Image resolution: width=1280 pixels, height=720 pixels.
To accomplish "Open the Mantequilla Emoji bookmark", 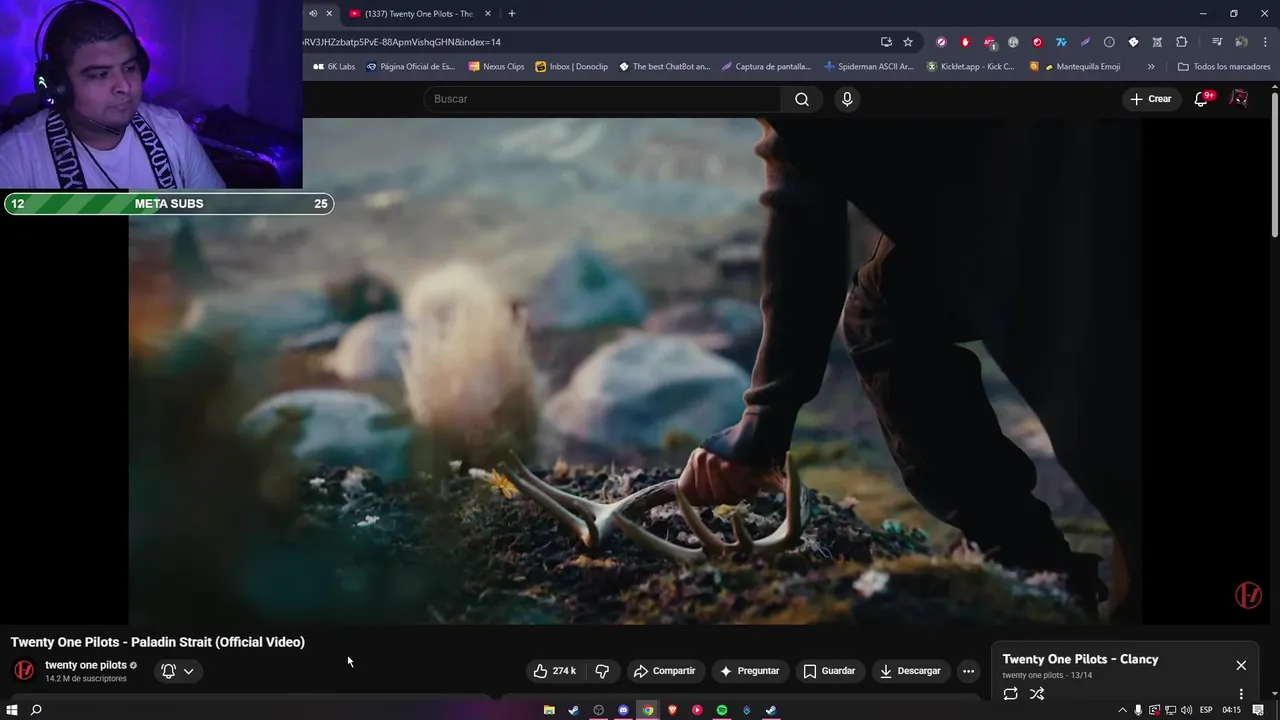I will click(1076, 67).
